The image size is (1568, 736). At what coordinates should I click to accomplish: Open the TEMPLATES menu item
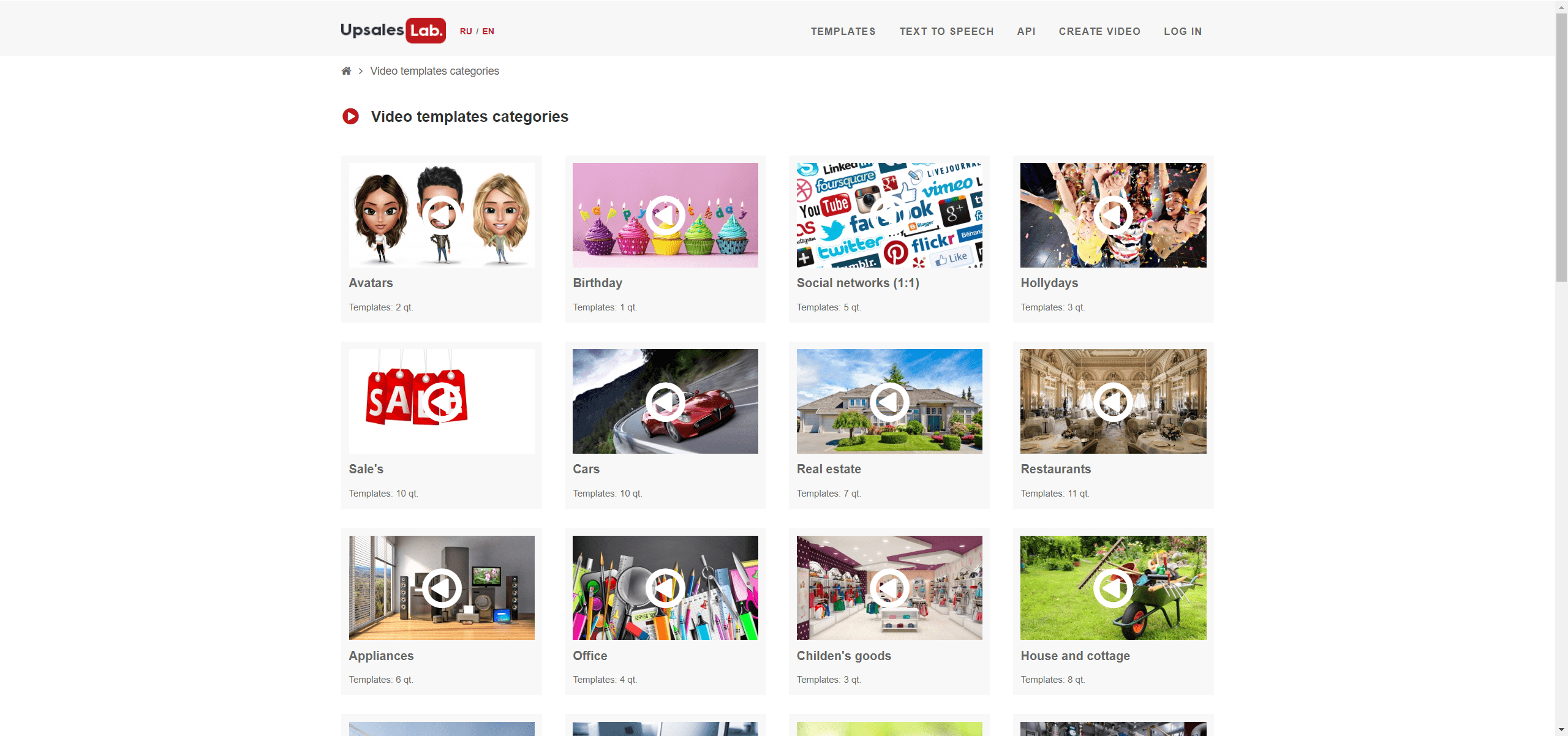pyautogui.click(x=843, y=31)
